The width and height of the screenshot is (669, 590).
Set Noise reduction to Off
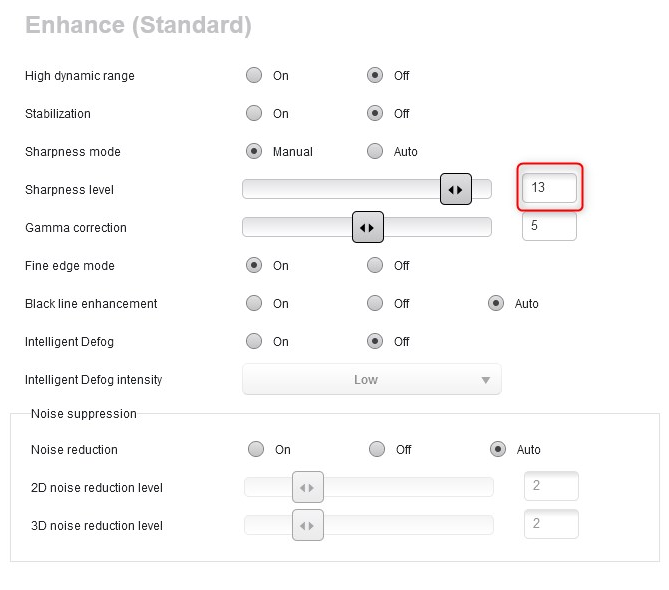click(x=377, y=449)
